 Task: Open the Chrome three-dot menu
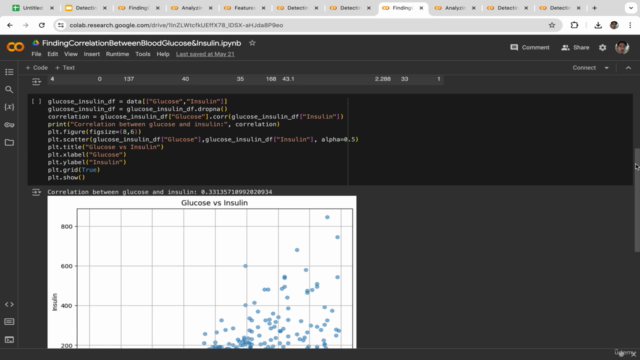click(630, 25)
